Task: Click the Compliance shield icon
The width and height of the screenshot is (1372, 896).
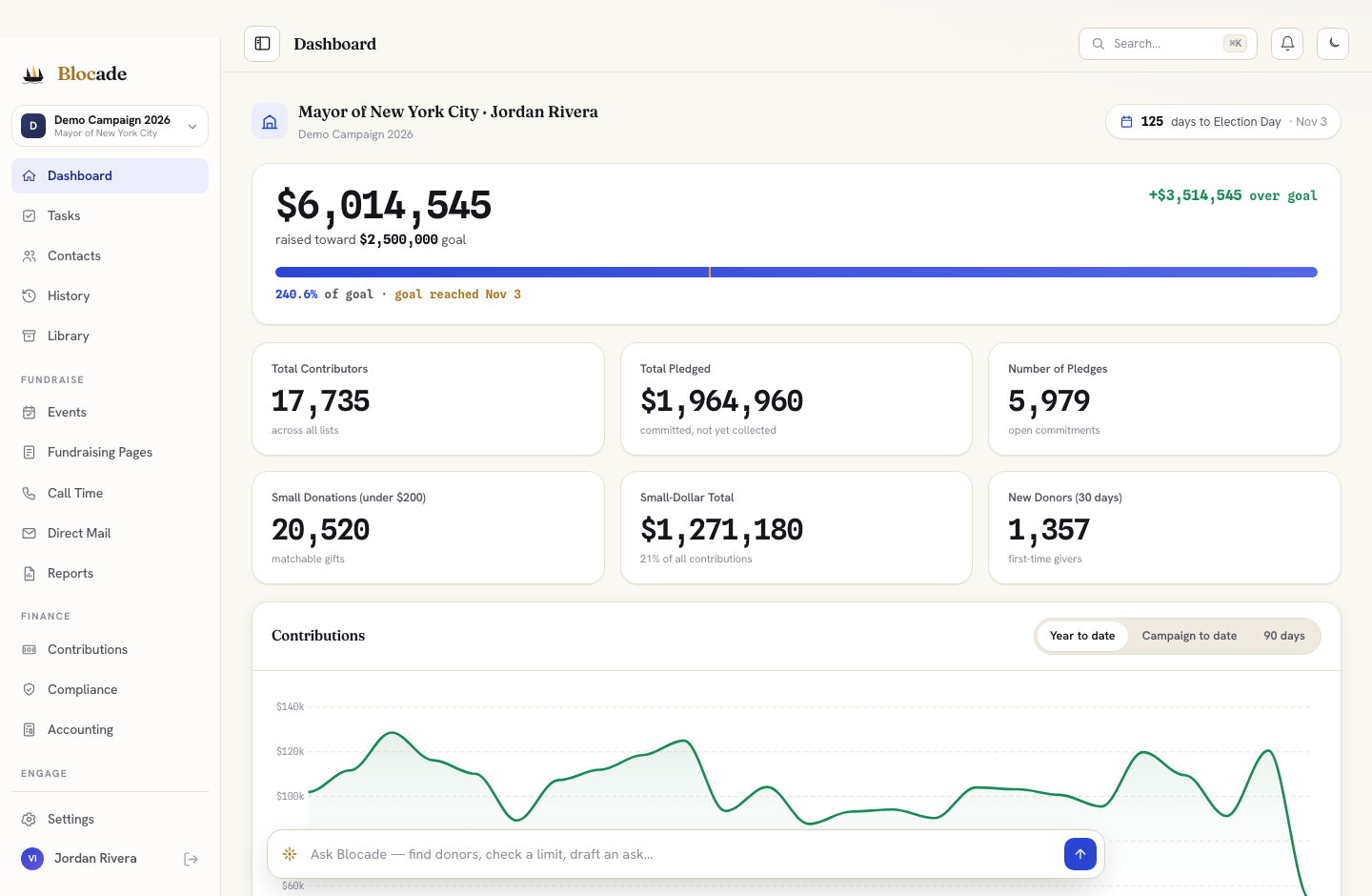Action: 30,690
